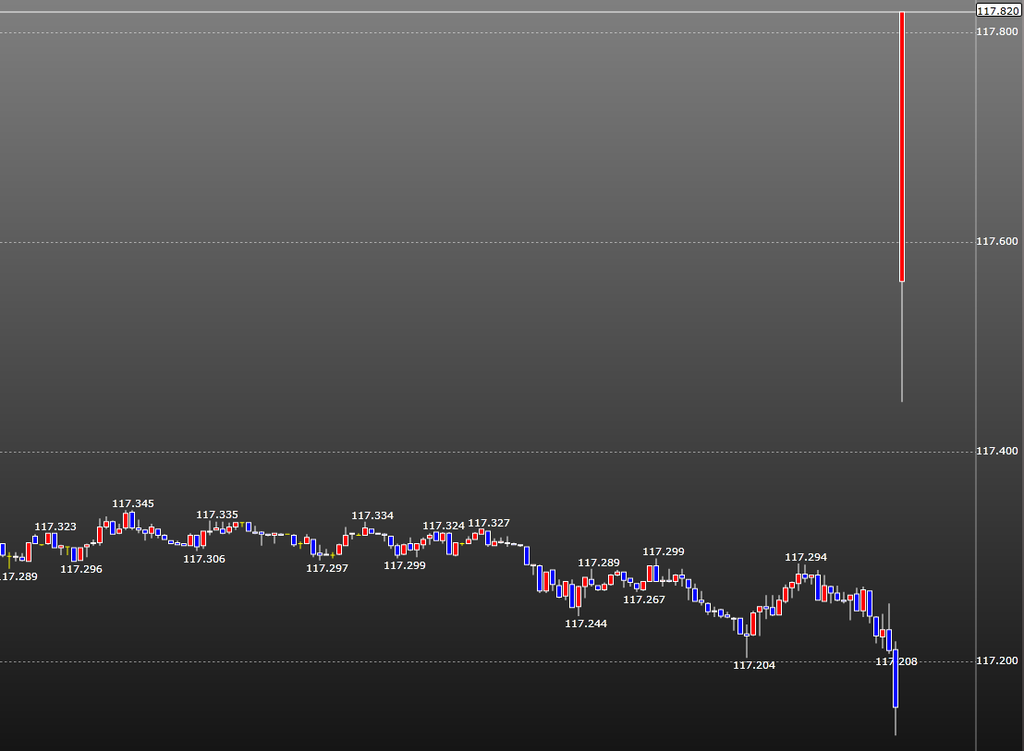
Task: Click the 117.335 high label
Action: click(217, 515)
